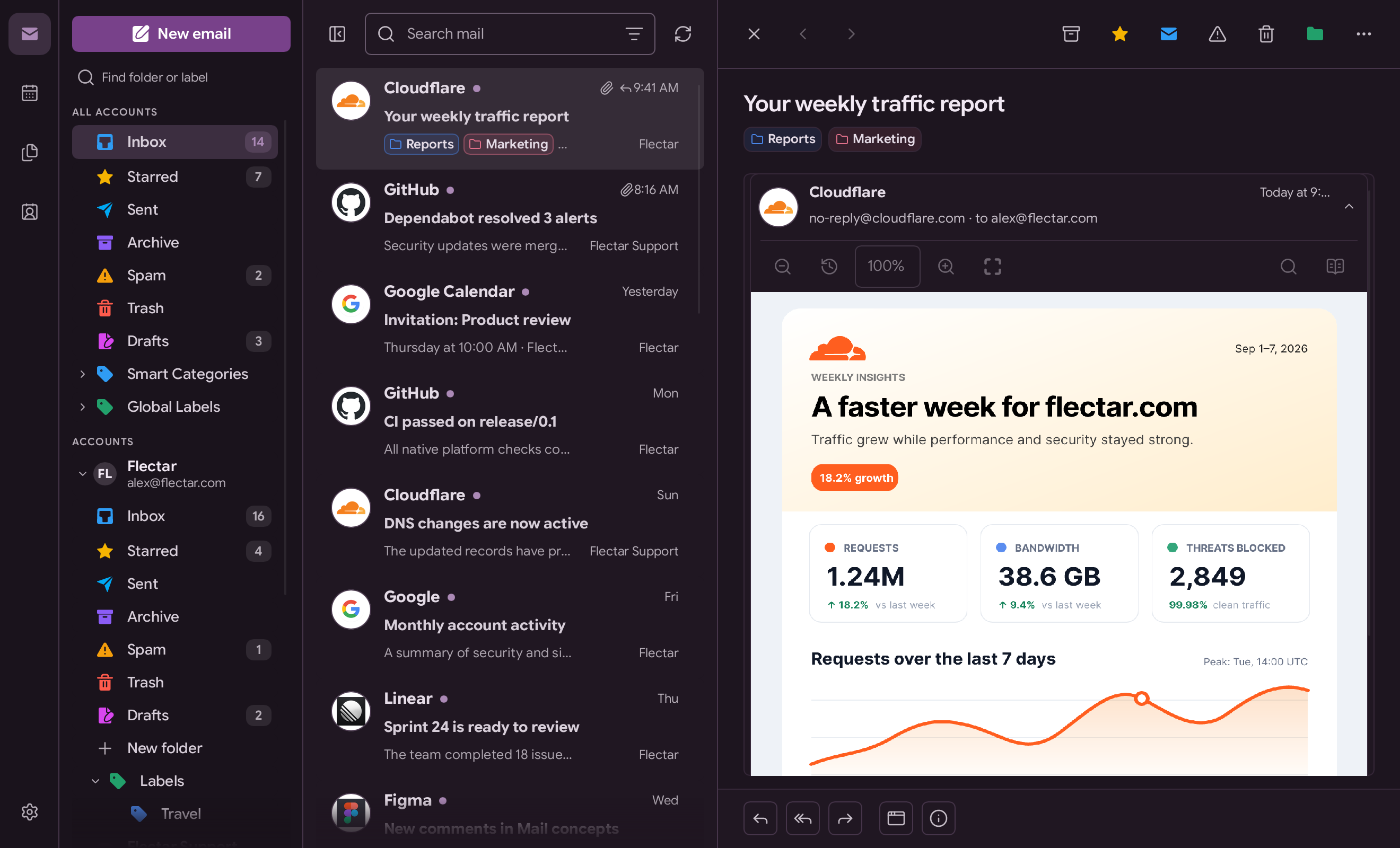Toggle read/unread envelope icon
Screen dimensions: 1400x848
point(1169,34)
